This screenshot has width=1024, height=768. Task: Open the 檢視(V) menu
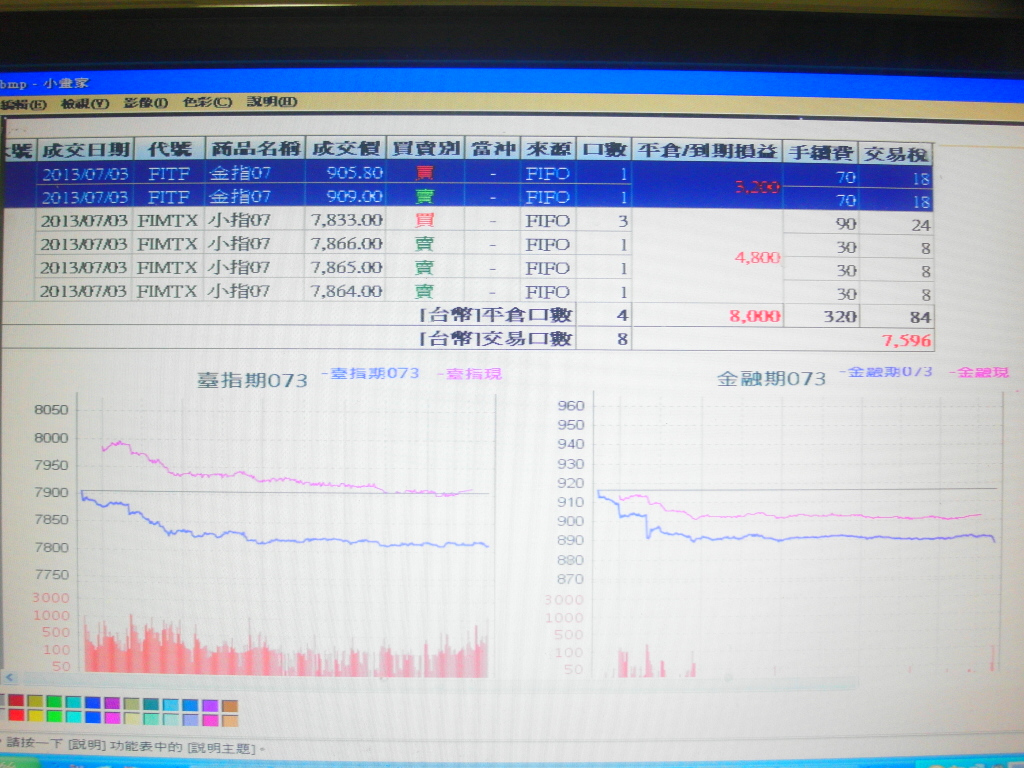[85, 103]
